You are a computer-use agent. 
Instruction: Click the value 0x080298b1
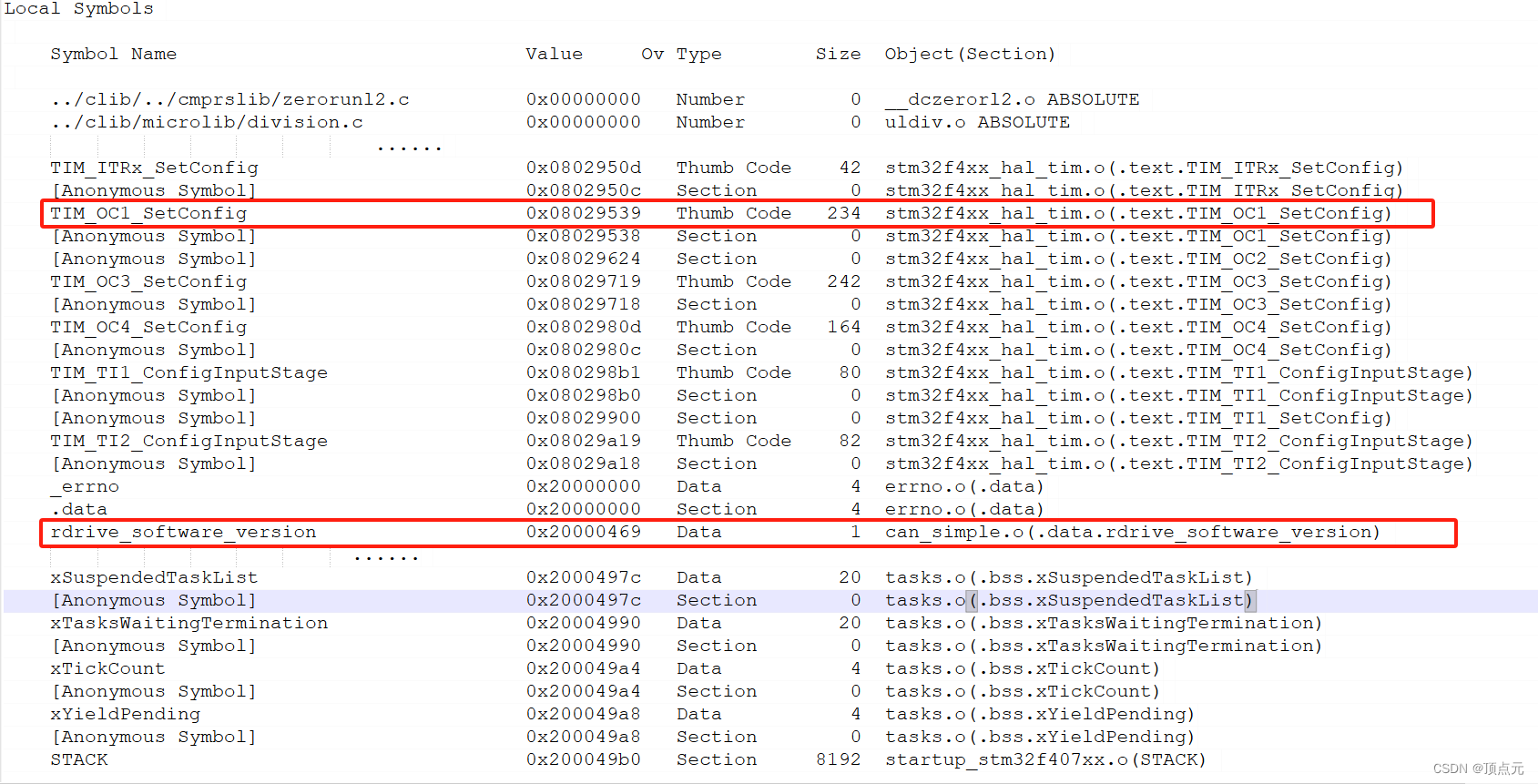pyautogui.click(x=584, y=372)
